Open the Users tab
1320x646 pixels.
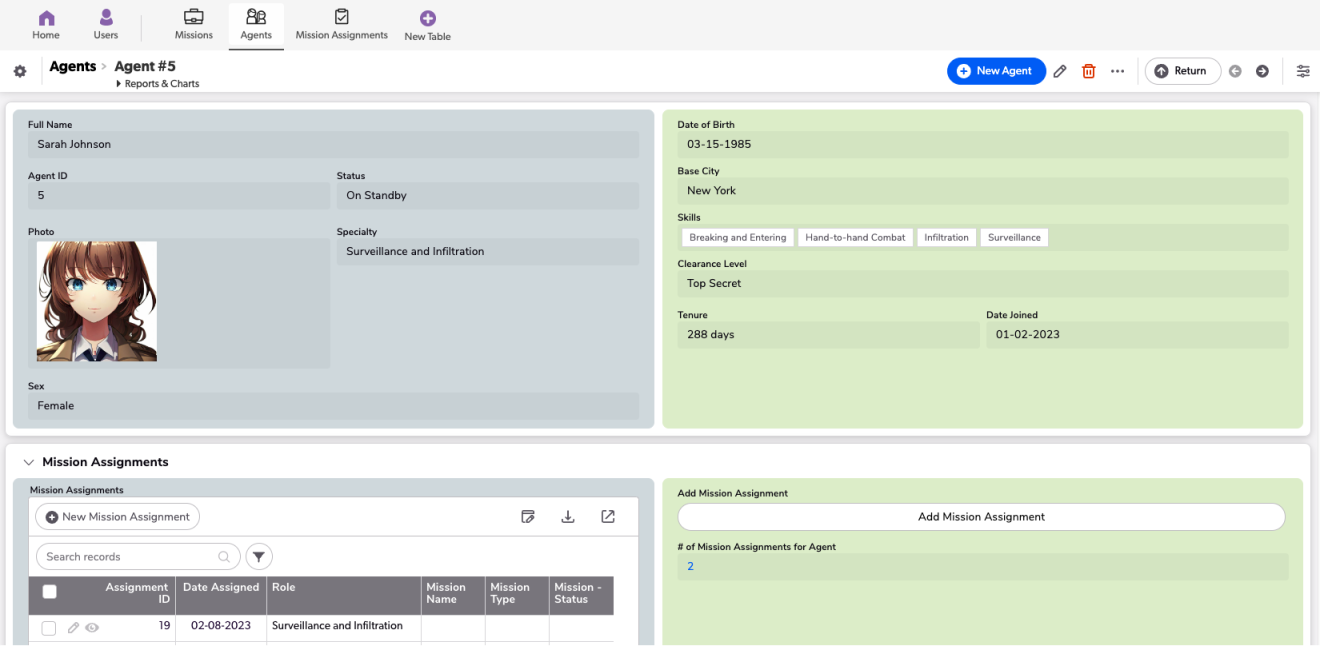[106, 25]
